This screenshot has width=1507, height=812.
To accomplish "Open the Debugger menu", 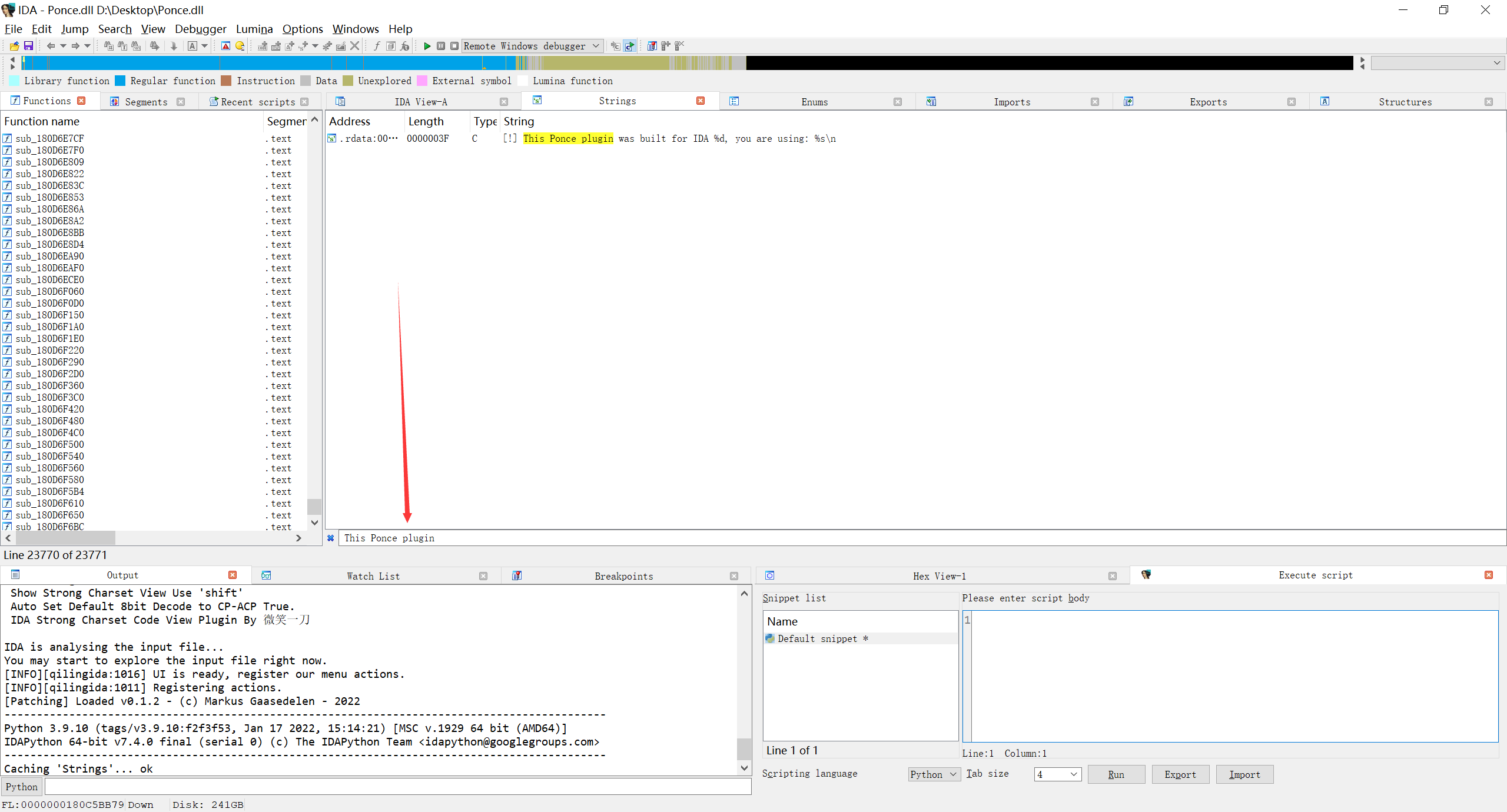I will 200,29.
